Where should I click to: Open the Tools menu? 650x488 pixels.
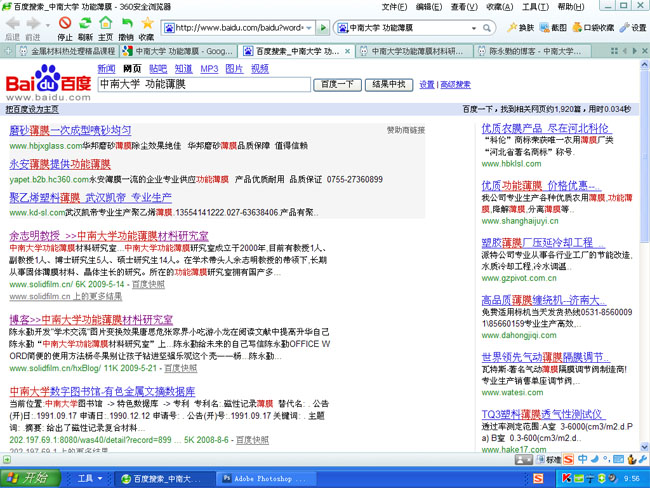[535, 7]
